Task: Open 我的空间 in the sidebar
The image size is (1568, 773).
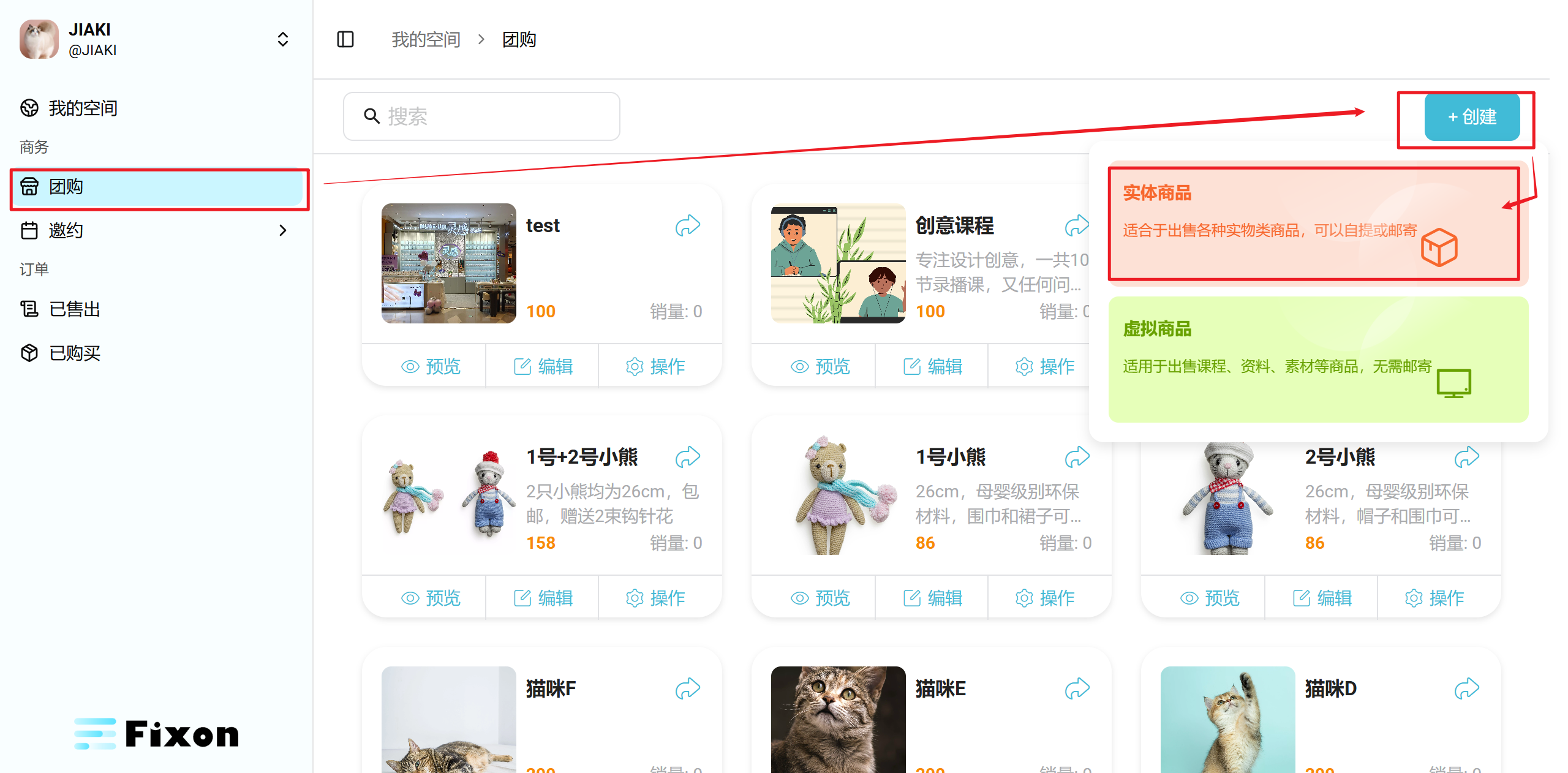Action: (x=156, y=108)
